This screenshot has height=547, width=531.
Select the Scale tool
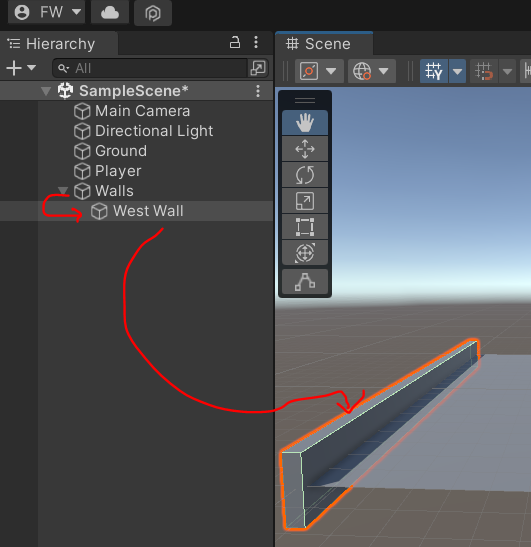tap(305, 201)
